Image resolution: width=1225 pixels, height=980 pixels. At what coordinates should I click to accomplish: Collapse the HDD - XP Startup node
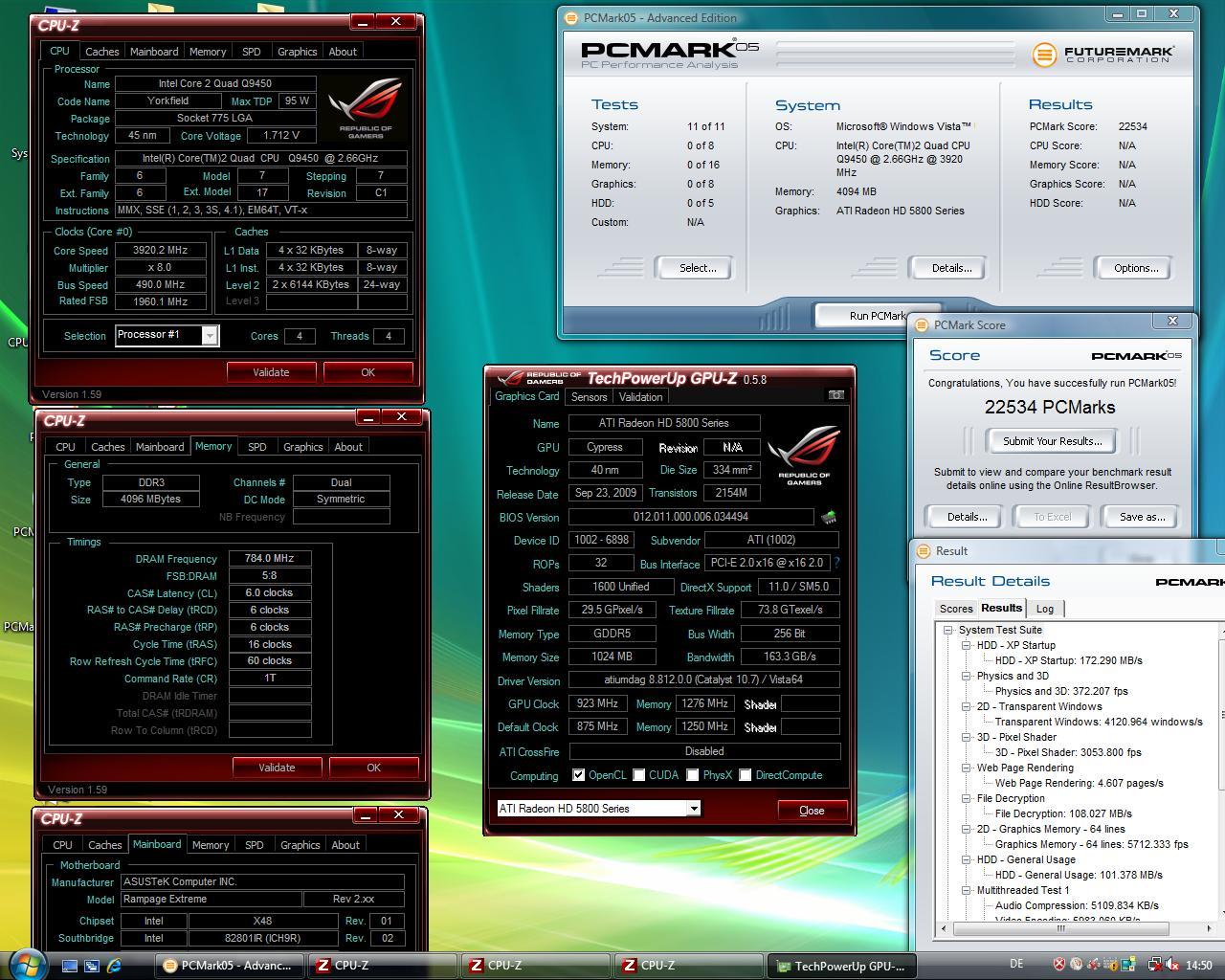click(966, 645)
